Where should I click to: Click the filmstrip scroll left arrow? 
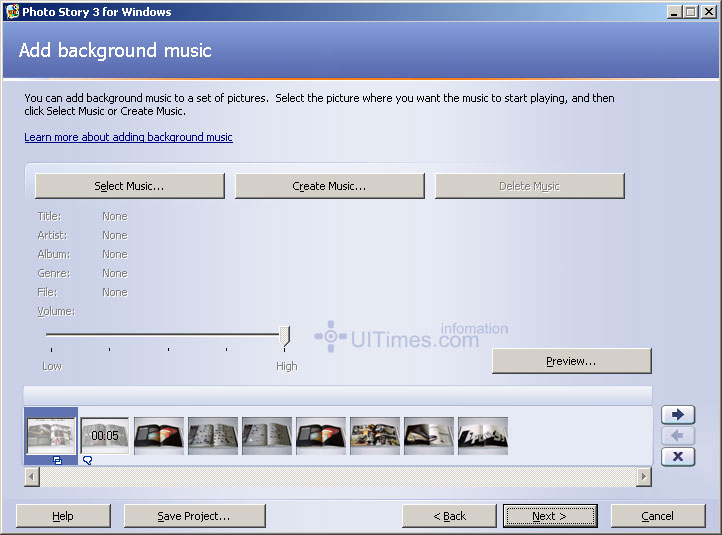tap(32, 477)
